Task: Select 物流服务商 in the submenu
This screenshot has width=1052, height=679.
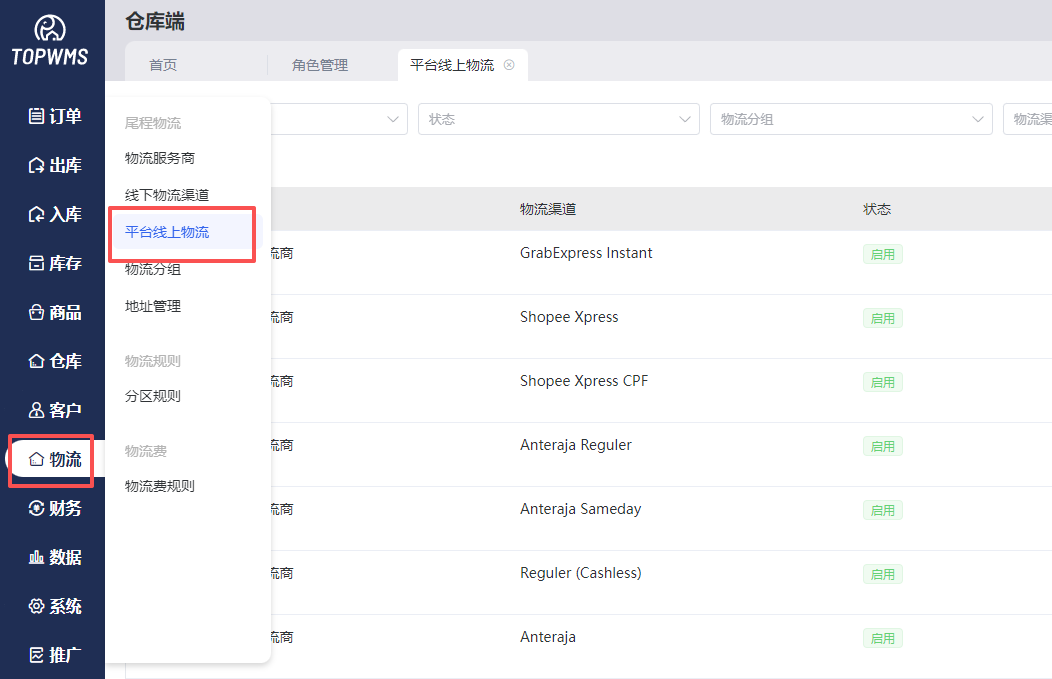Action: click(x=160, y=158)
